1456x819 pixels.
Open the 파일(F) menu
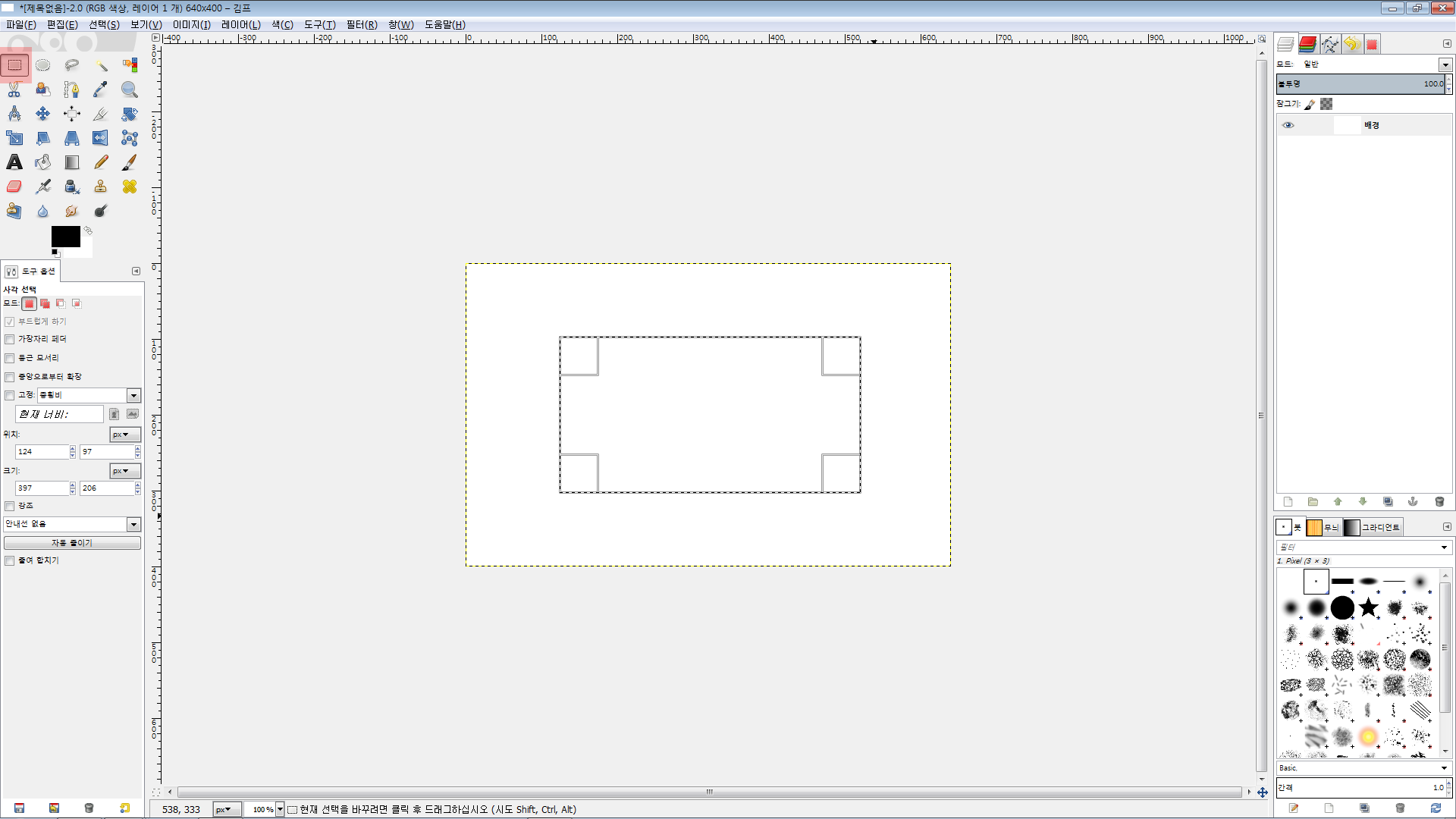(21, 25)
